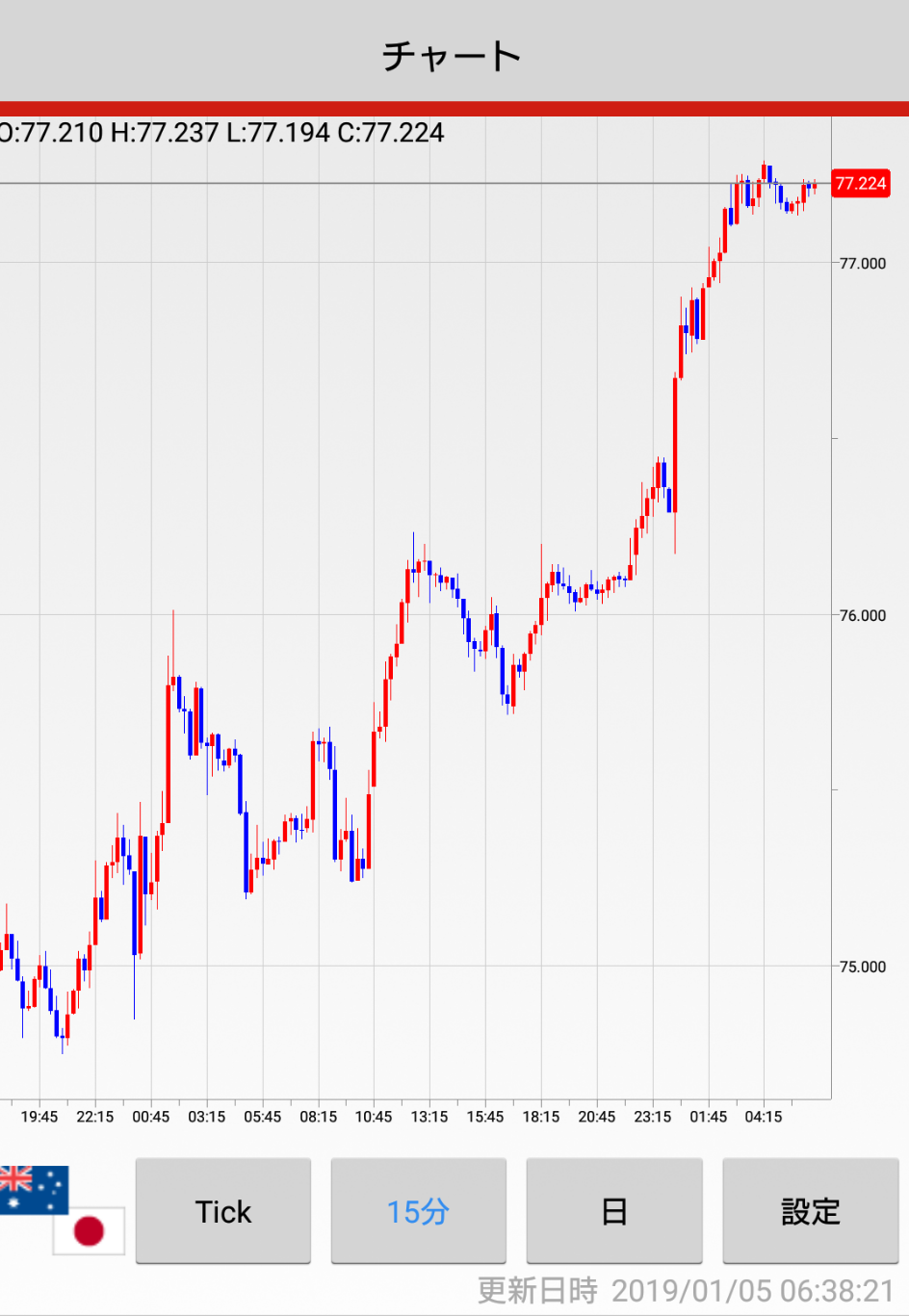
Task: Click the red 77.224 current price tag
Action: 860,184
